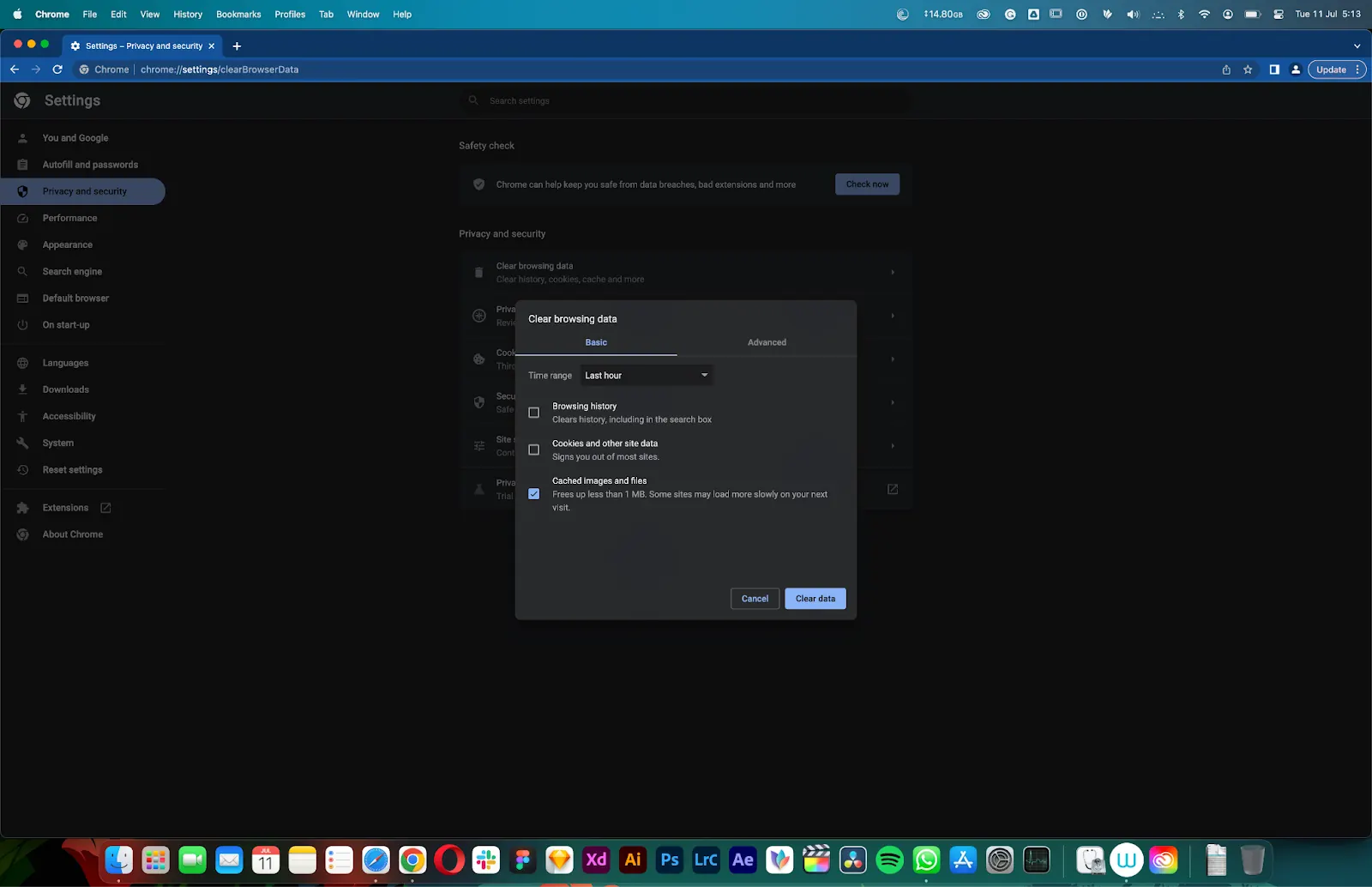The height and width of the screenshot is (887, 1372).
Task: Click the Bluetooth icon in menu bar
Action: (1181, 14)
